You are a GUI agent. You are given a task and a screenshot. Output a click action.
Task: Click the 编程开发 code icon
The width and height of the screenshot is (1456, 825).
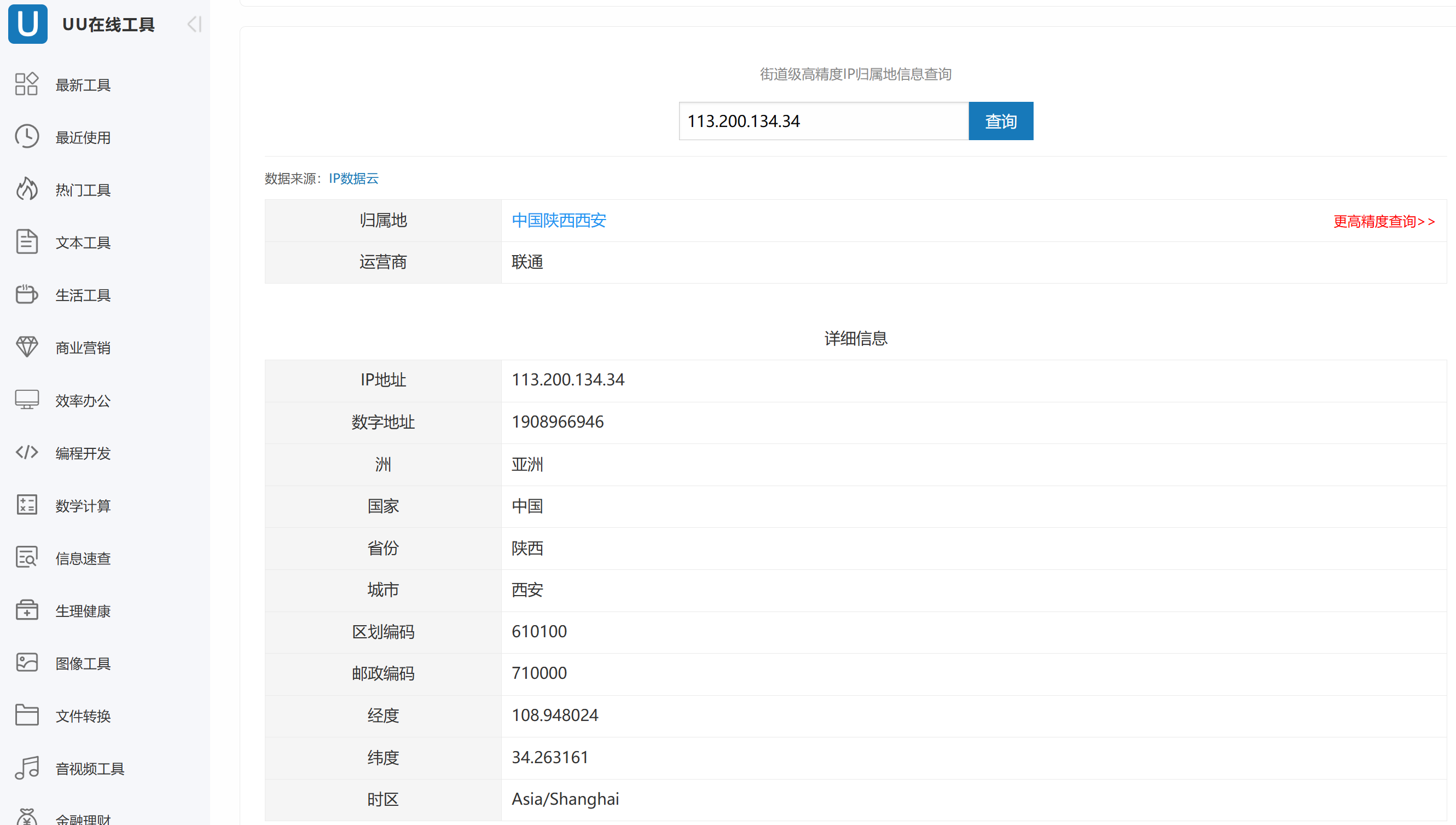[x=27, y=452]
